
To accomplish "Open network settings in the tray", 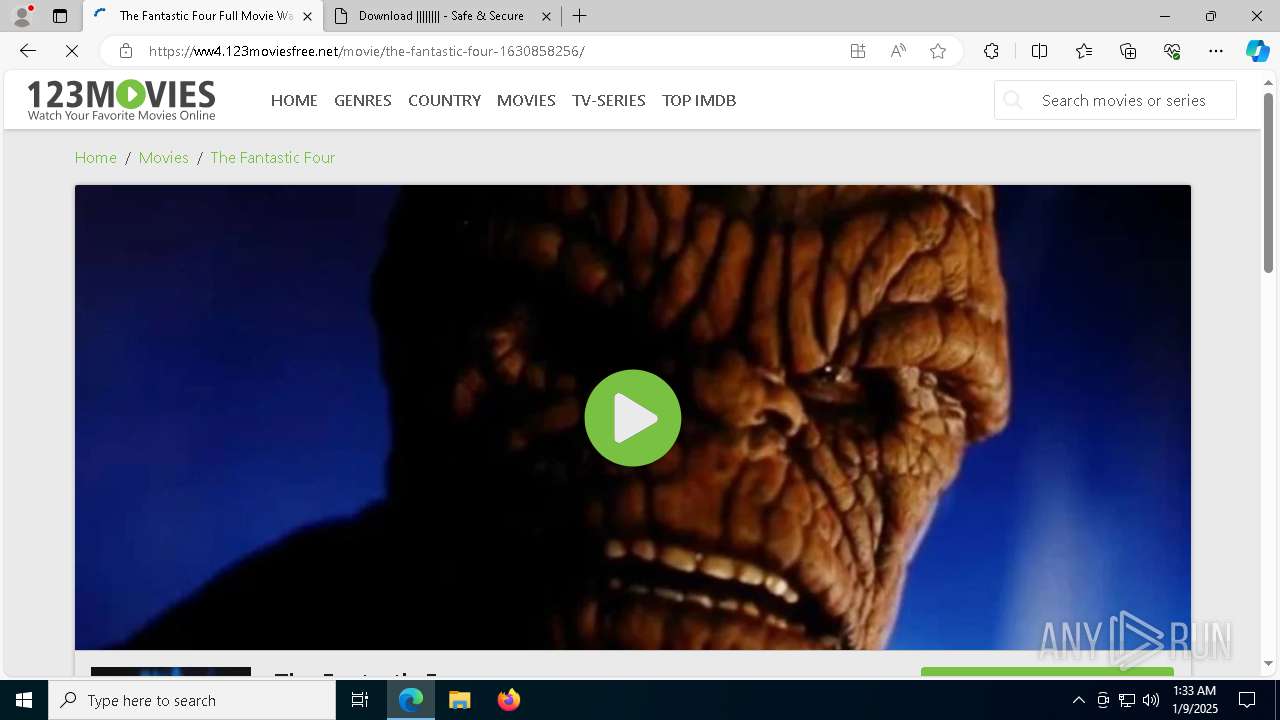I will [x=1127, y=700].
